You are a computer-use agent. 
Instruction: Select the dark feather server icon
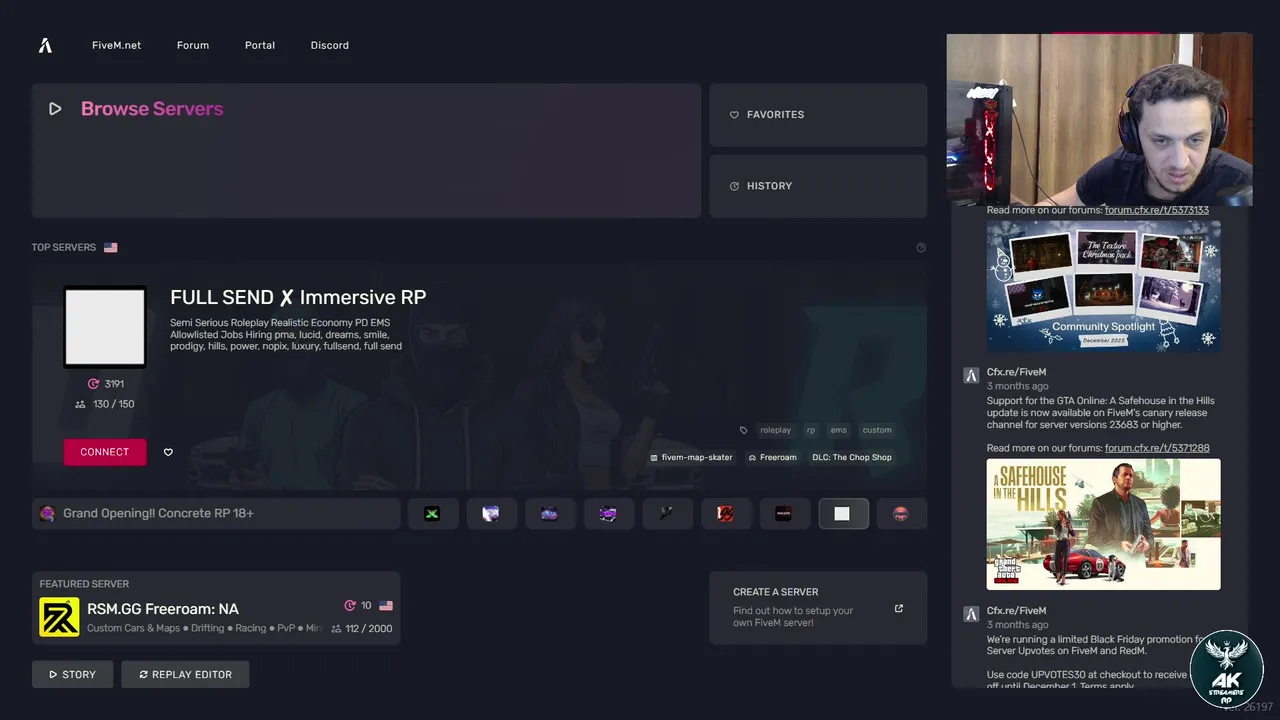(667, 513)
